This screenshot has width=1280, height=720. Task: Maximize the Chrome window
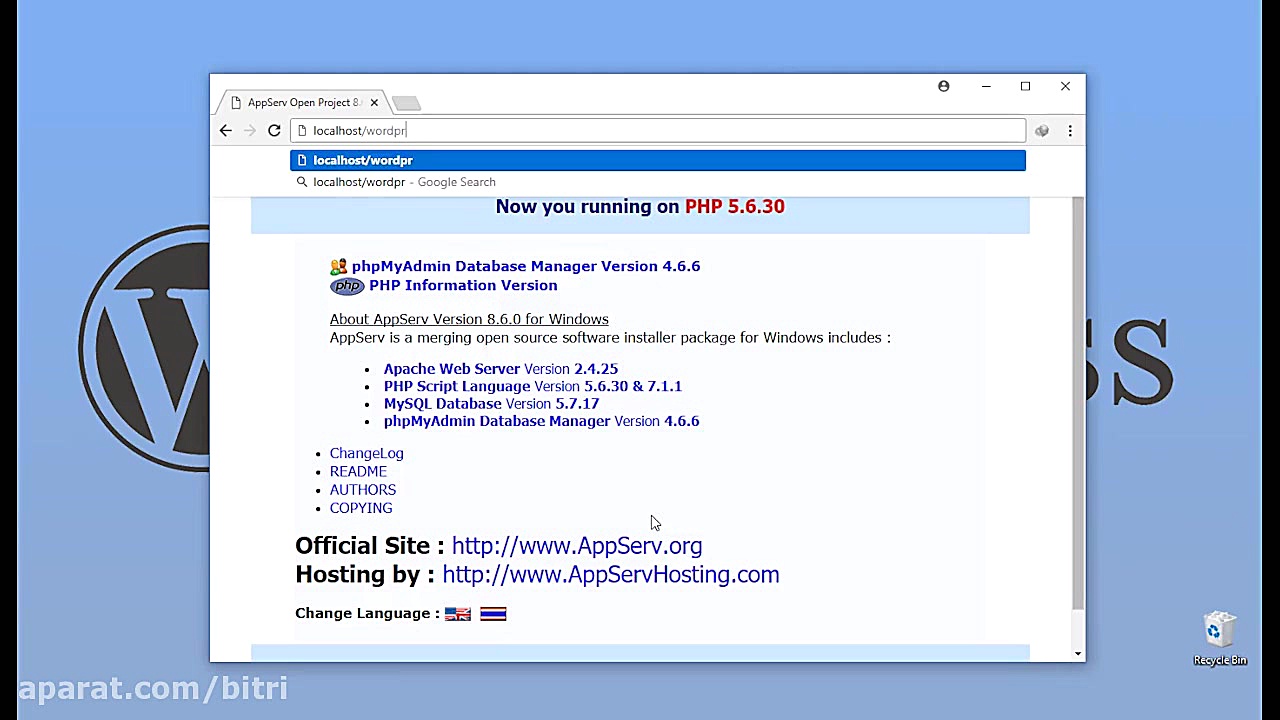click(x=1025, y=86)
